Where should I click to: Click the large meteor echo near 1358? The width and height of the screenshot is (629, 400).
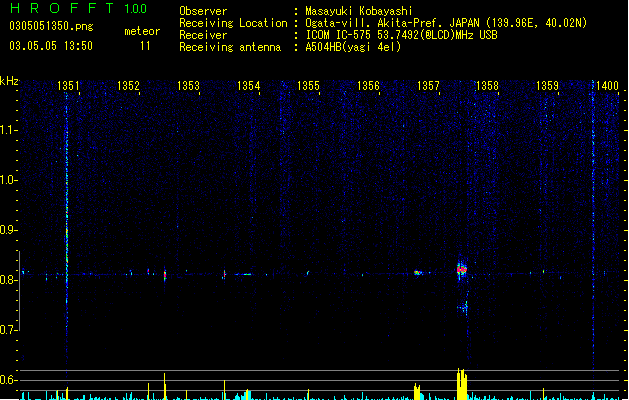click(x=462, y=270)
